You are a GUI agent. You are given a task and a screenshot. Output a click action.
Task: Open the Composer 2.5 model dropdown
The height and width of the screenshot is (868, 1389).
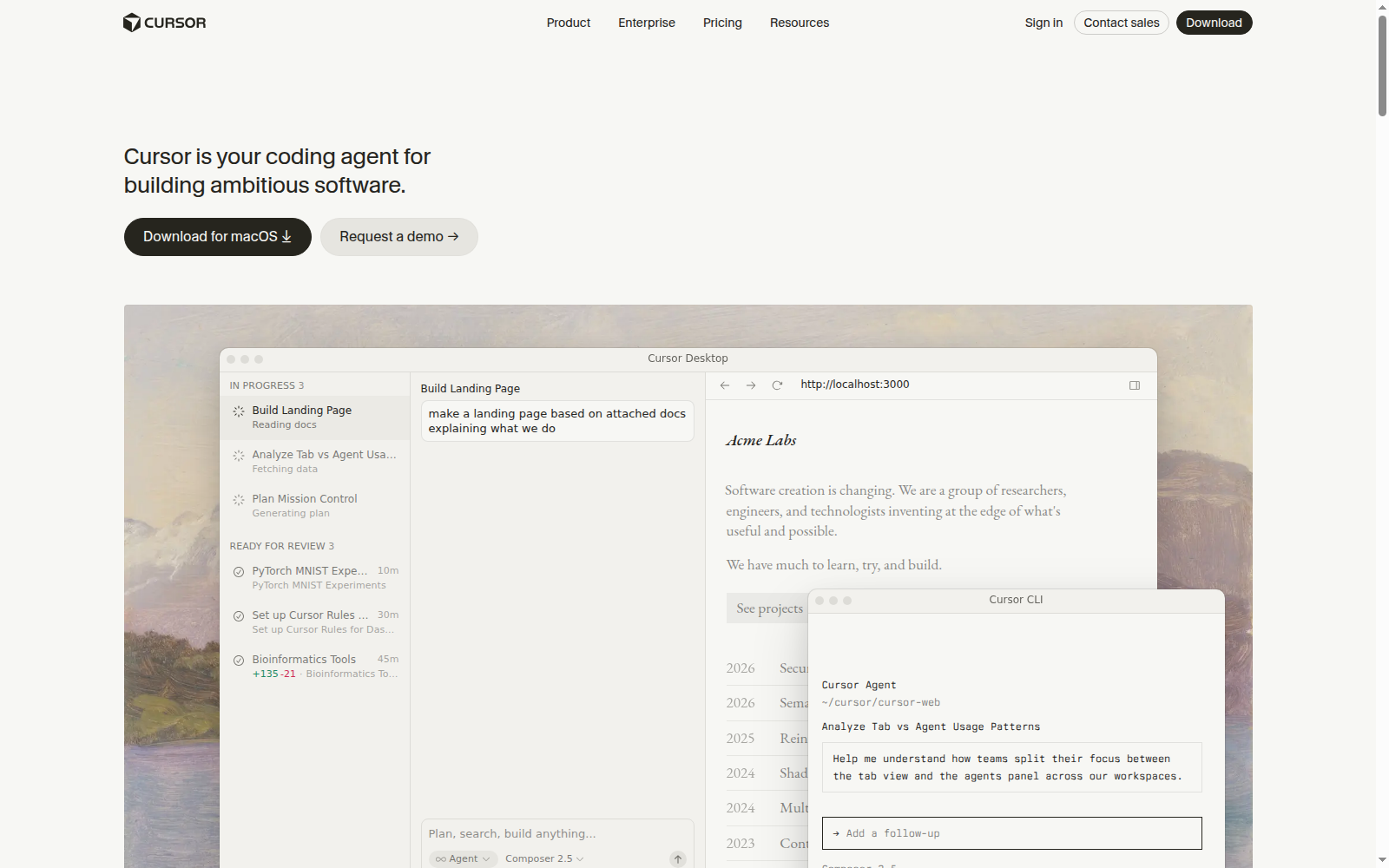point(544,858)
